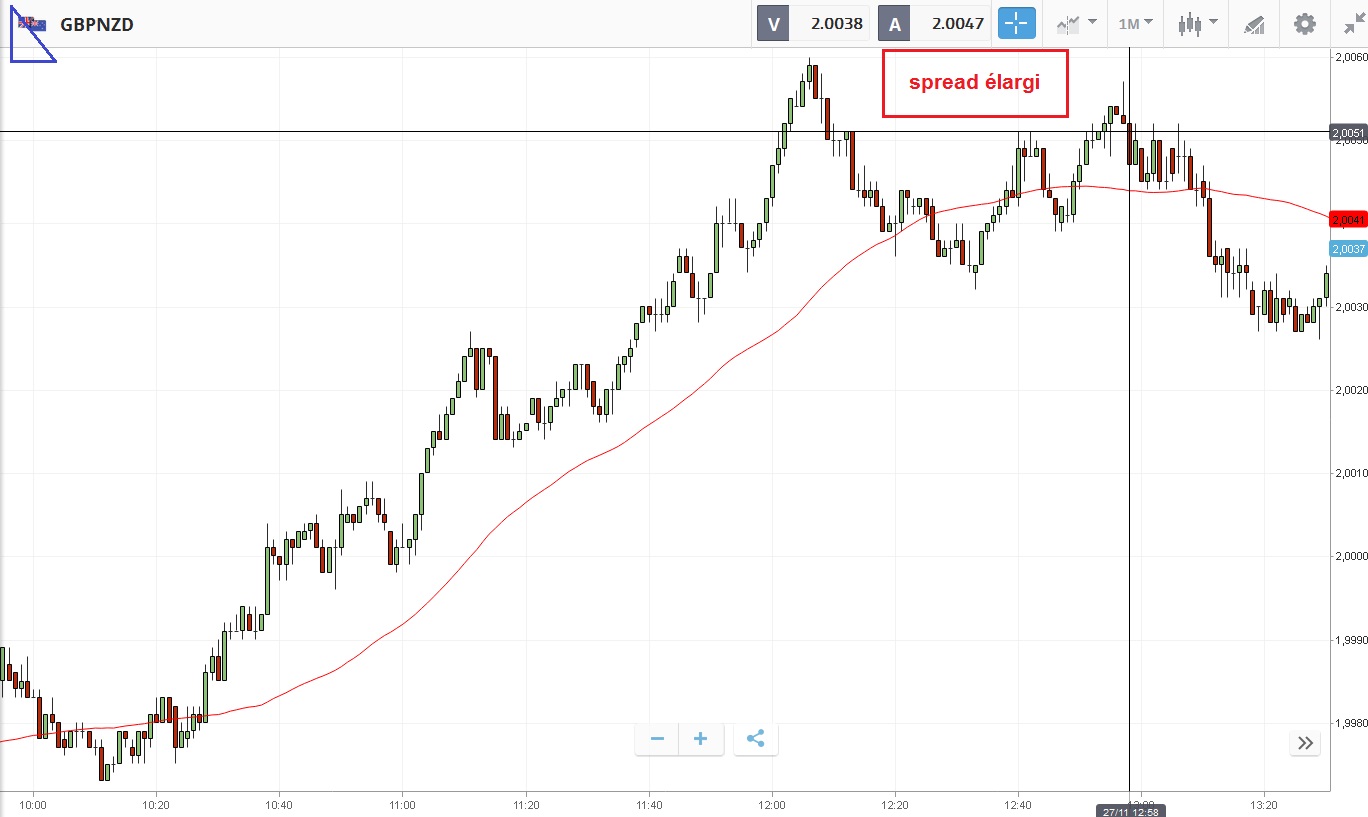1368x817 pixels.
Task: Buy at the A price 2.0047
Action: click(934, 23)
